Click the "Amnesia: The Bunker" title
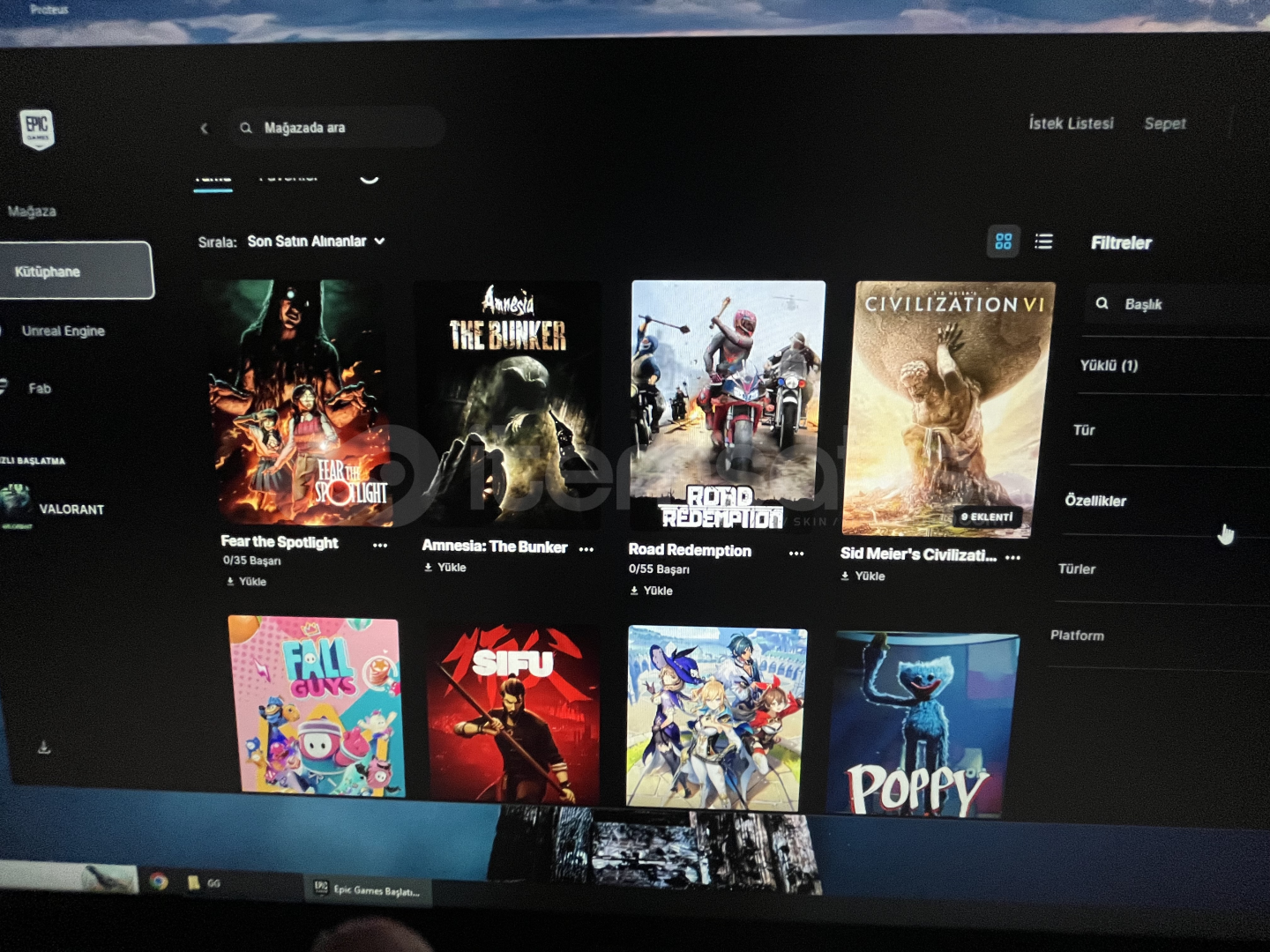Image resolution: width=1270 pixels, height=952 pixels. 495,547
